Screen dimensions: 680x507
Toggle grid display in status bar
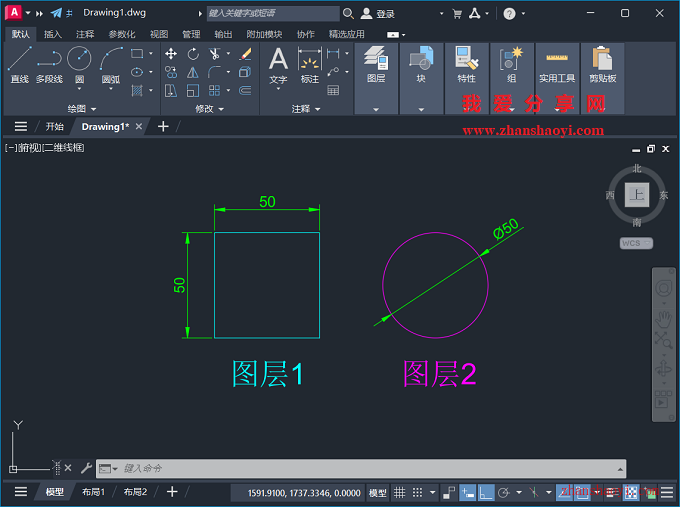[401, 492]
